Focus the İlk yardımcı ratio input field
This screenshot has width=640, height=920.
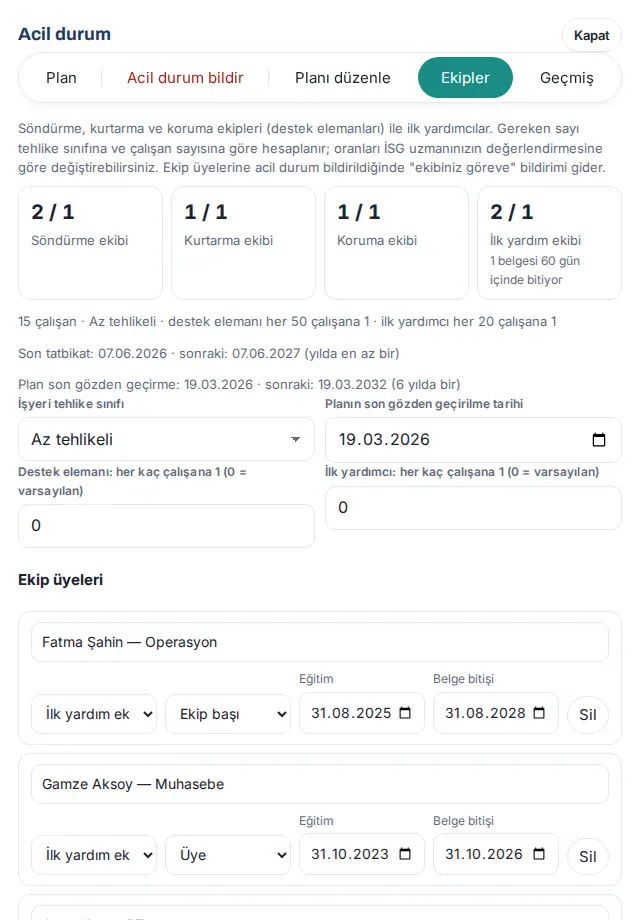[x=473, y=508]
